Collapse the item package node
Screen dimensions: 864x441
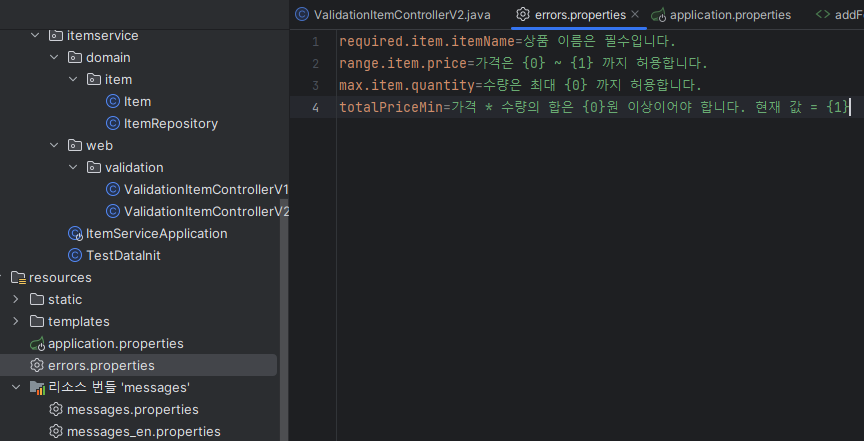pyautogui.click(x=73, y=79)
